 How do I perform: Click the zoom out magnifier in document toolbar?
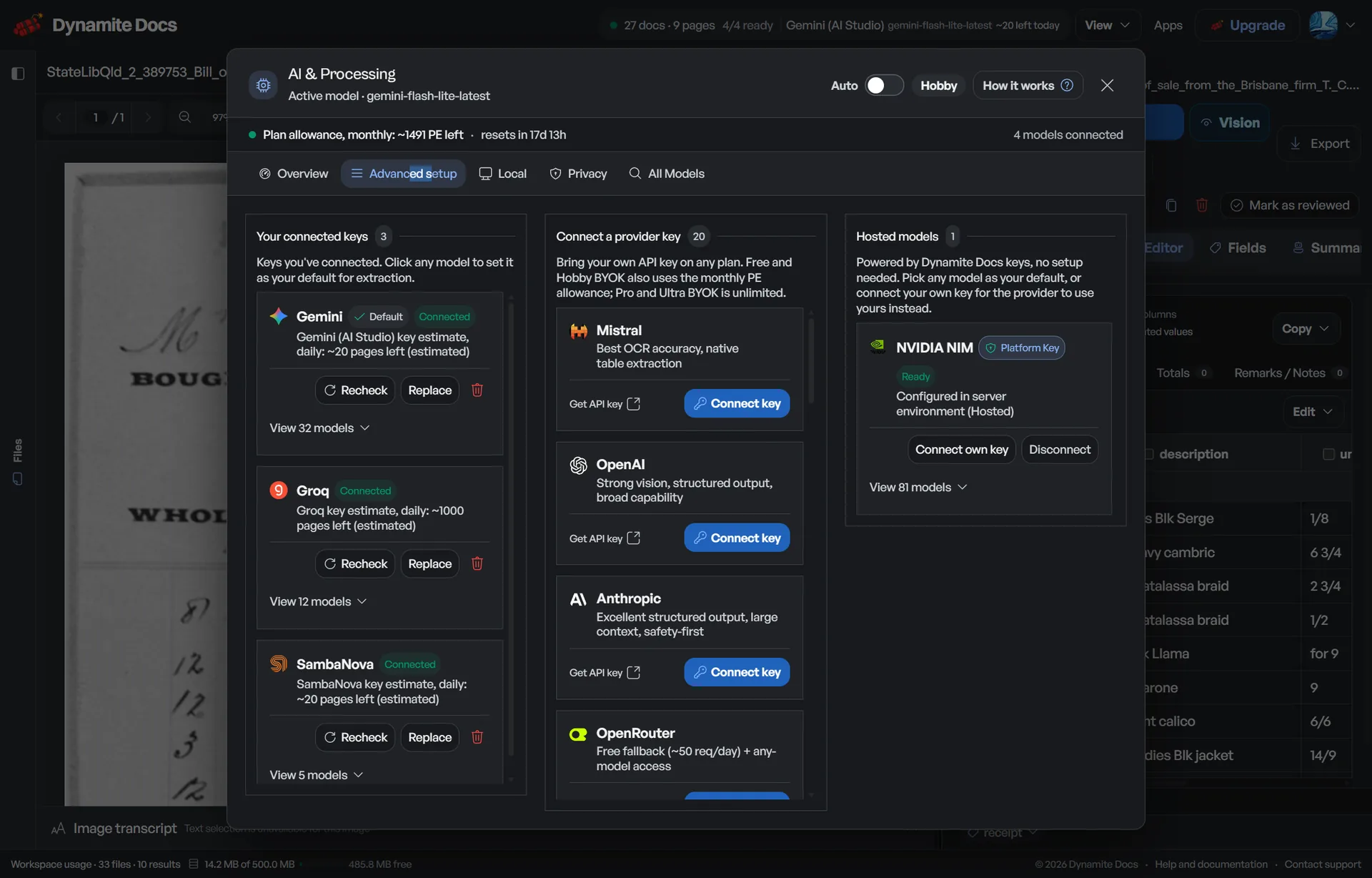coord(184,117)
